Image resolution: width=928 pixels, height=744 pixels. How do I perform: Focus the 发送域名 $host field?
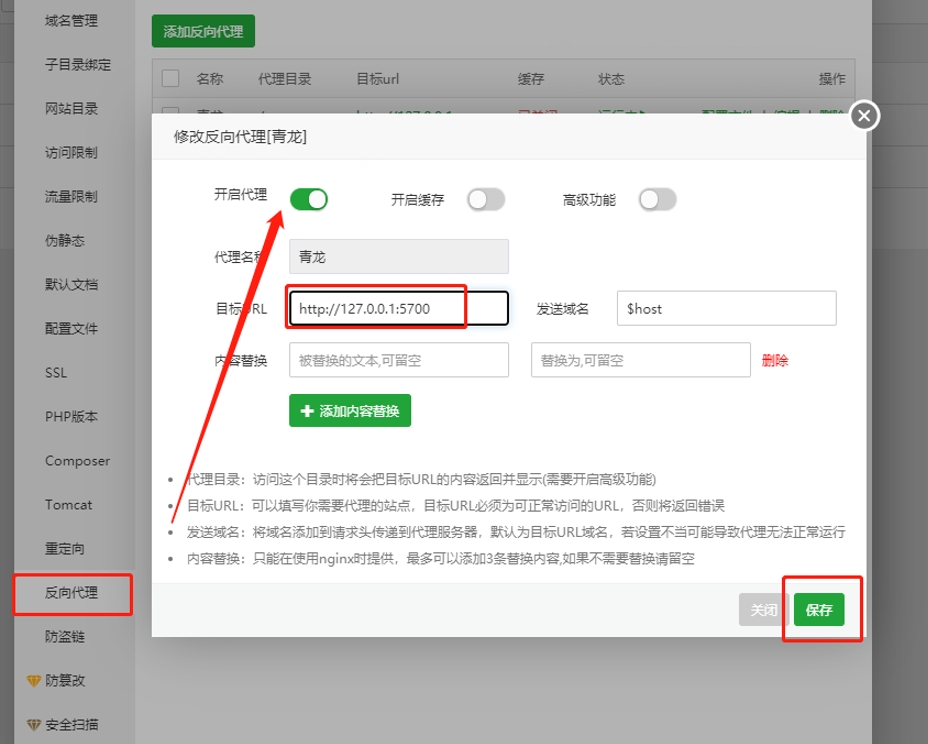(x=726, y=309)
